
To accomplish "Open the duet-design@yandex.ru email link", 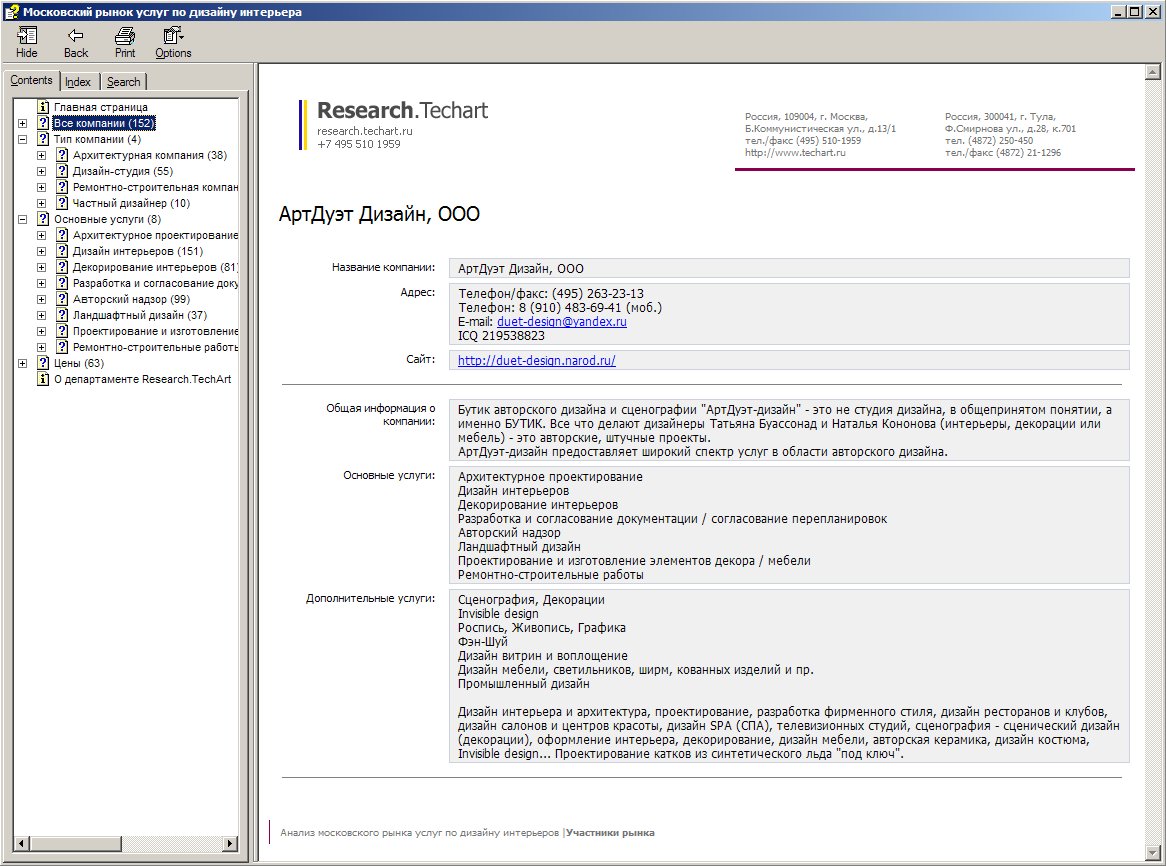I will point(561,322).
